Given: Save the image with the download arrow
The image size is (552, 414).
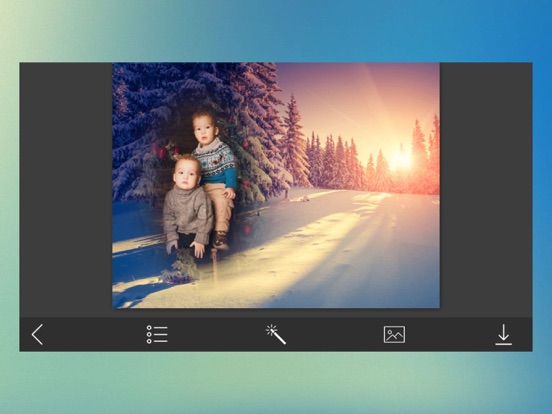Looking at the screenshot, I should click(503, 334).
